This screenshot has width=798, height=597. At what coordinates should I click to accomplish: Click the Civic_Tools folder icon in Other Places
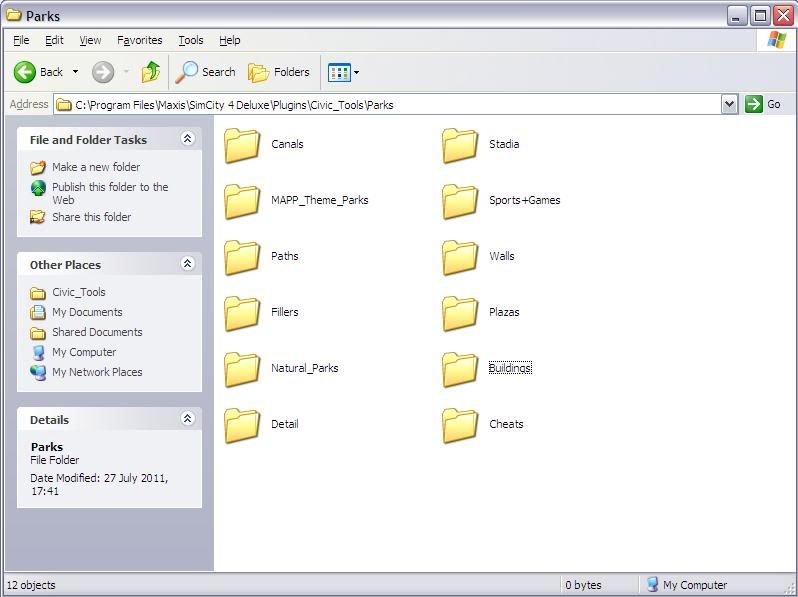pyautogui.click(x=38, y=293)
